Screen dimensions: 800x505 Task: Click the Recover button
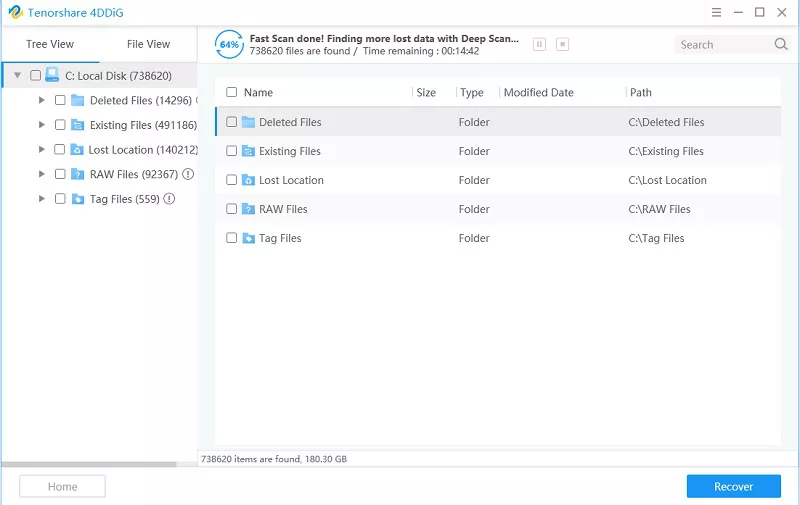733,487
